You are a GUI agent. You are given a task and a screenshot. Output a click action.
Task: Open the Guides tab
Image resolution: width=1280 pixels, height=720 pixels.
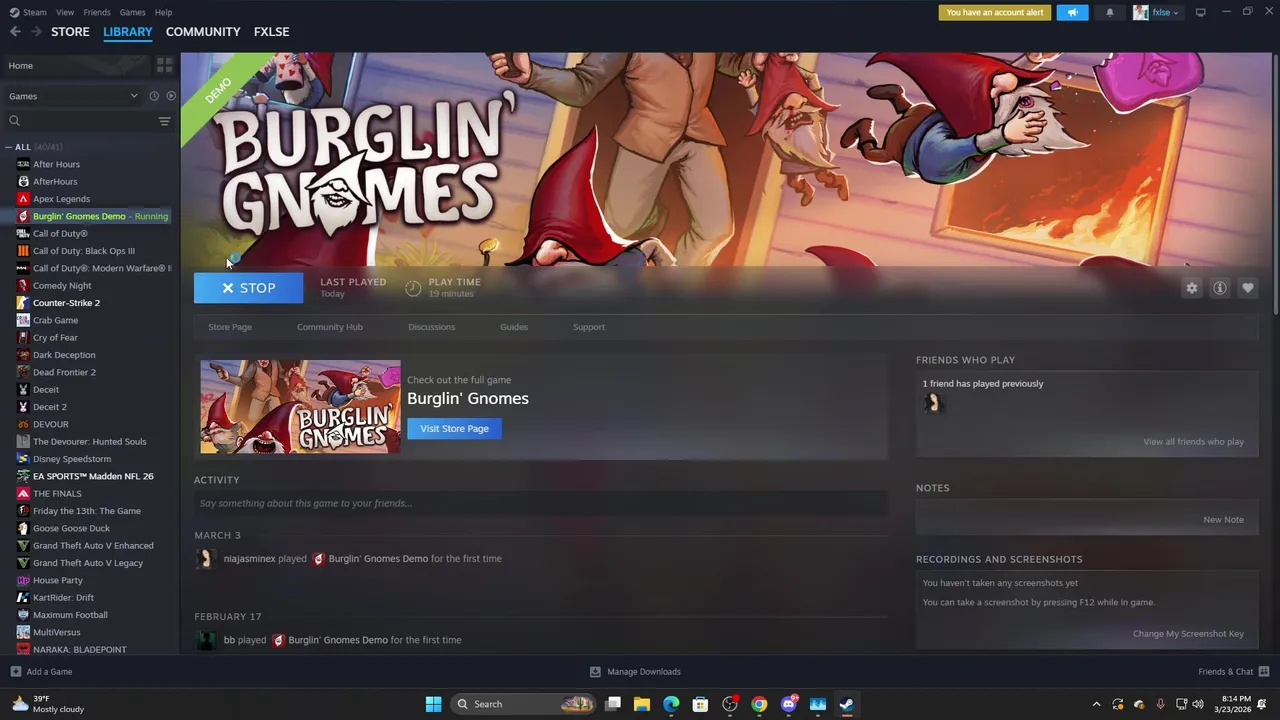pos(514,327)
